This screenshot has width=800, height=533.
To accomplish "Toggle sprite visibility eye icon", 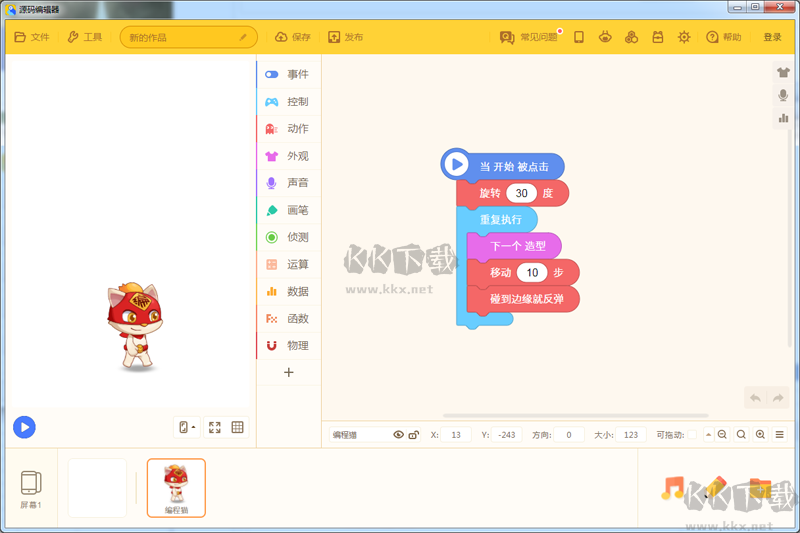I will click(x=398, y=435).
